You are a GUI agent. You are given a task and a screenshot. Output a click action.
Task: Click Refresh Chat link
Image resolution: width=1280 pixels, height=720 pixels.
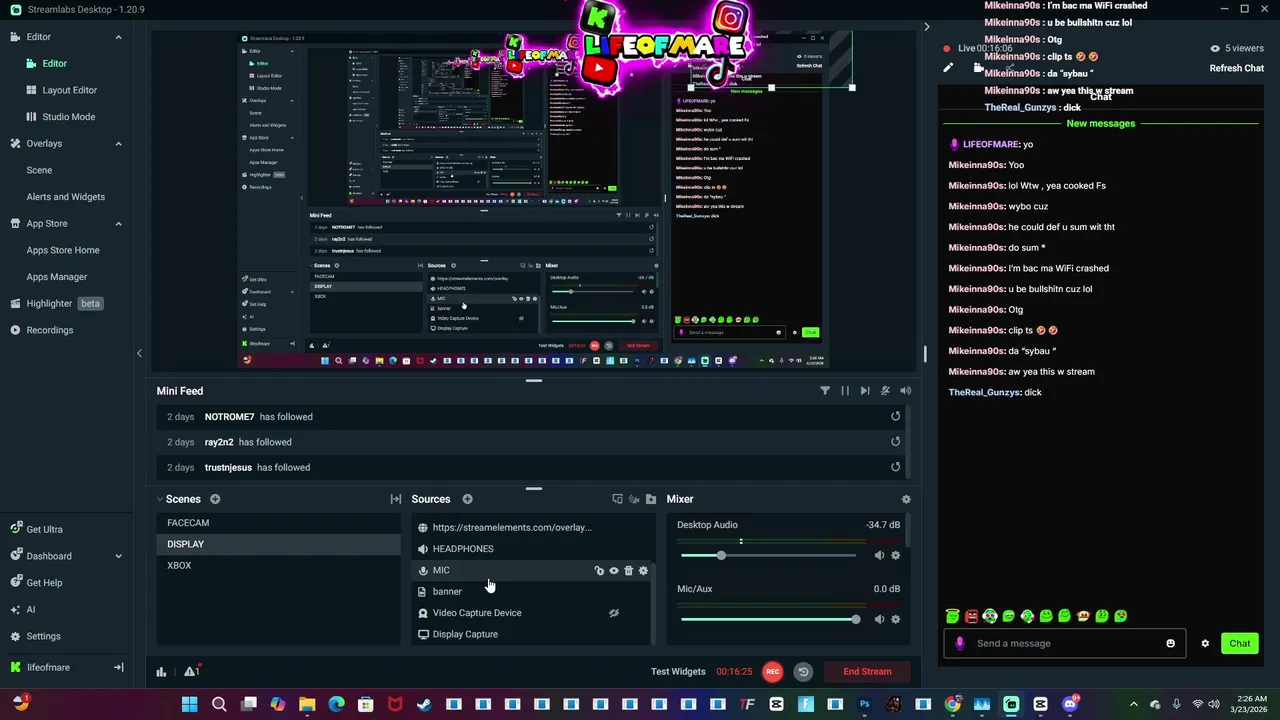[x=1237, y=68]
